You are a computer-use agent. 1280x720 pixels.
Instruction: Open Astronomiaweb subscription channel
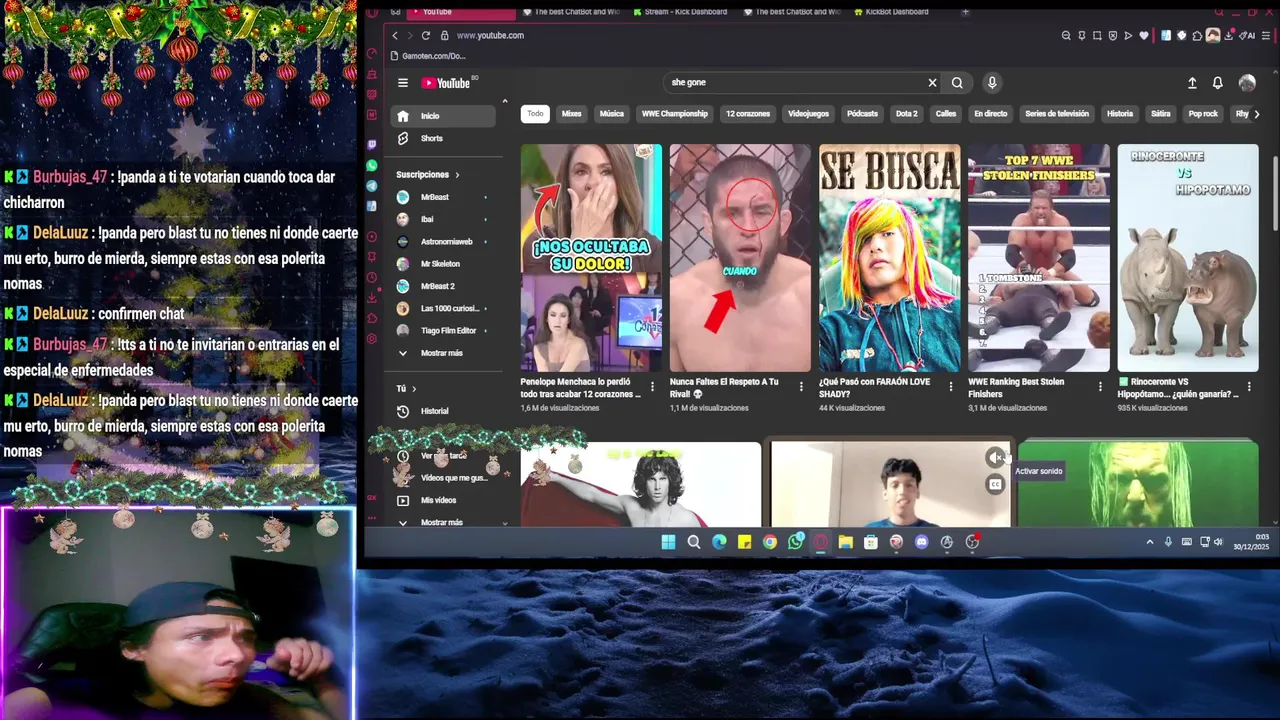tap(442, 241)
